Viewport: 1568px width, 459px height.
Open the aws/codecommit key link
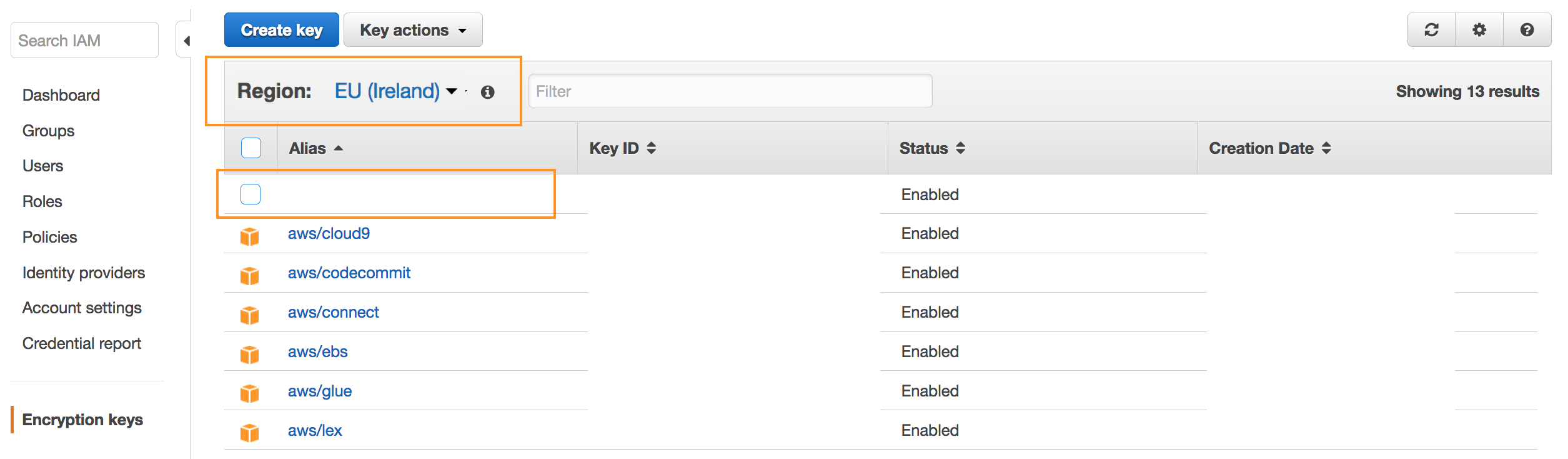click(349, 273)
